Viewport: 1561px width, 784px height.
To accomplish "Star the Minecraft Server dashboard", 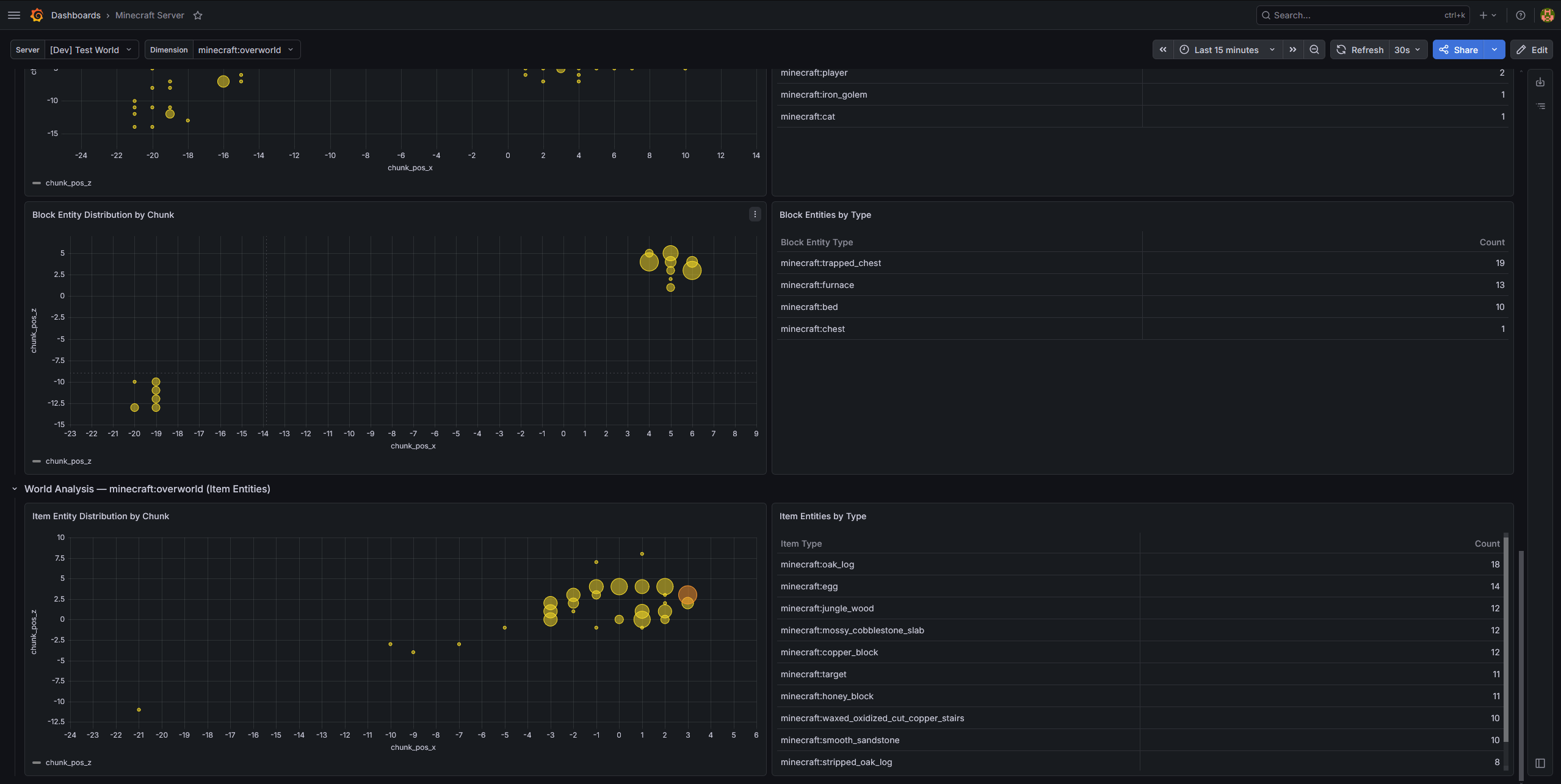I will [x=198, y=15].
